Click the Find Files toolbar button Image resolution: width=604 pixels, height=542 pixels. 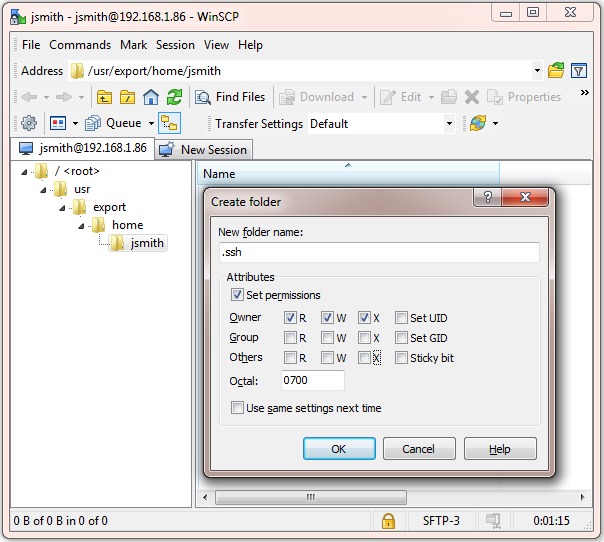pos(230,97)
